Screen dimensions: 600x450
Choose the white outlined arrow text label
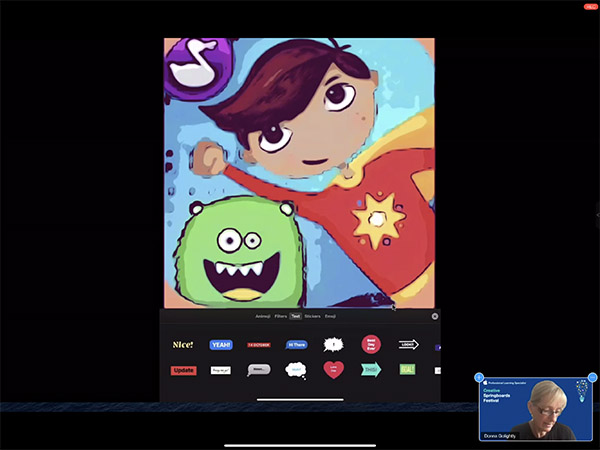click(x=409, y=345)
